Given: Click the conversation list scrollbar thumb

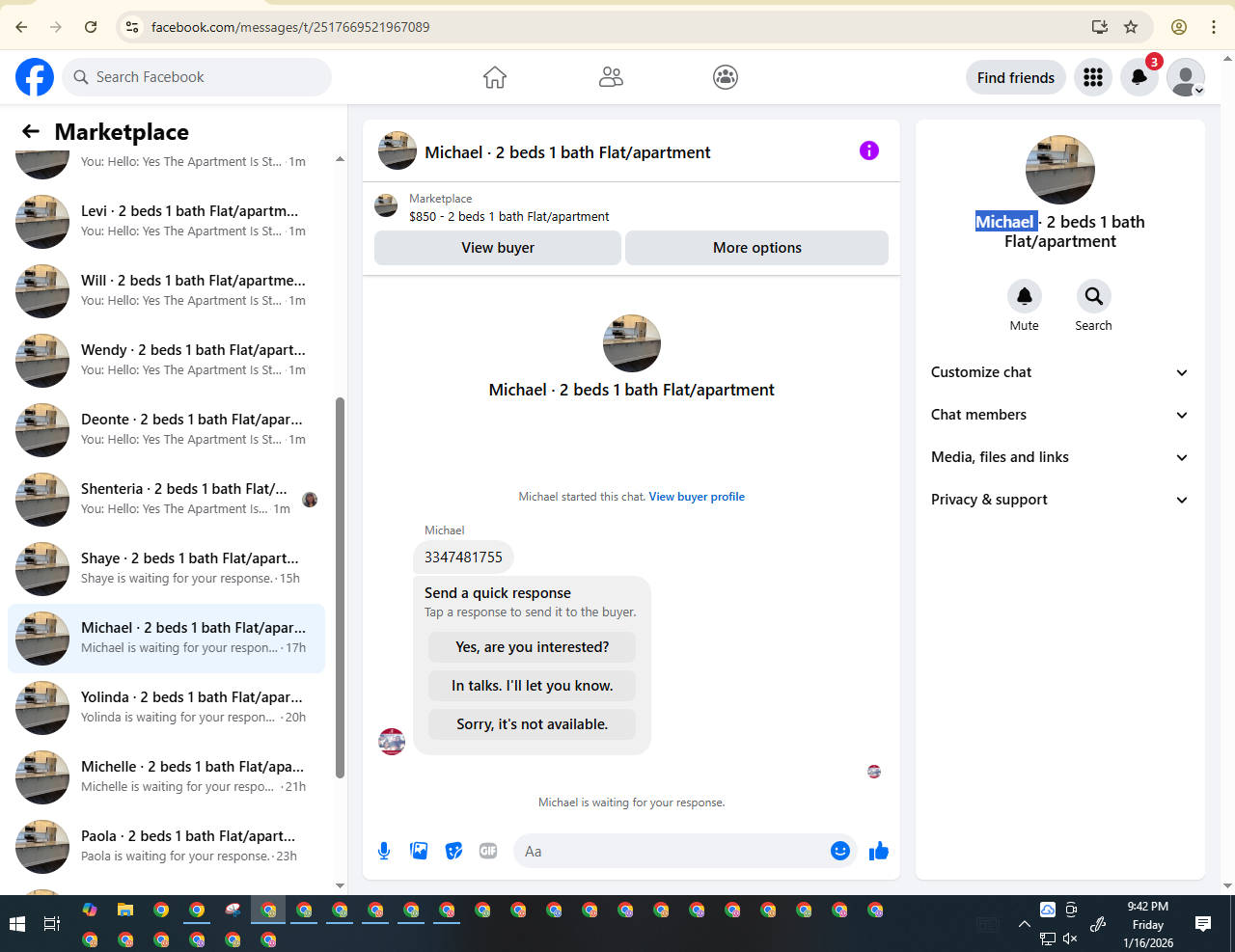Looking at the screenshot, I should click(340, 587).
